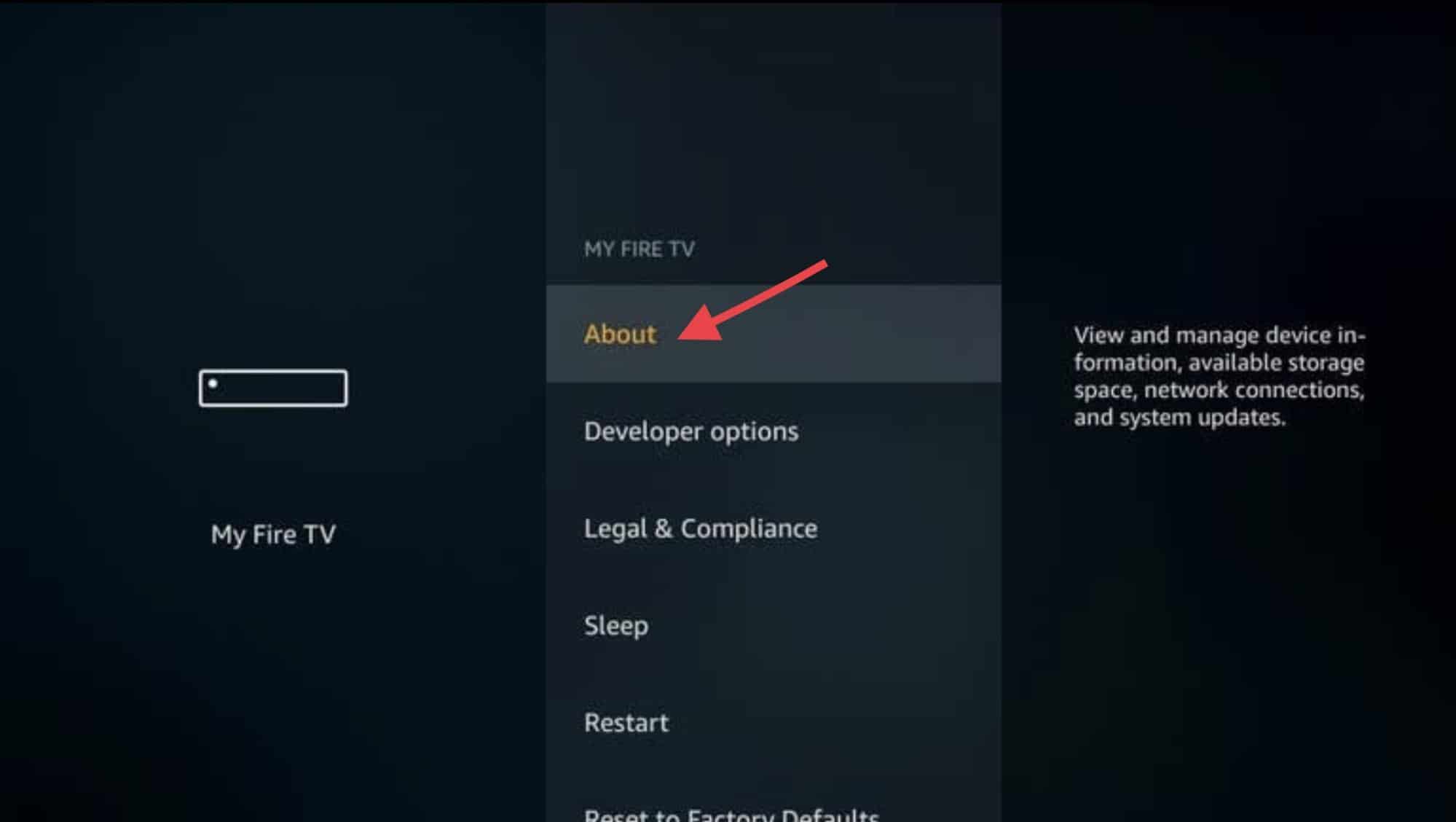Click the About description text on right
The image size is (1456, 822).
click(1219, 376)
